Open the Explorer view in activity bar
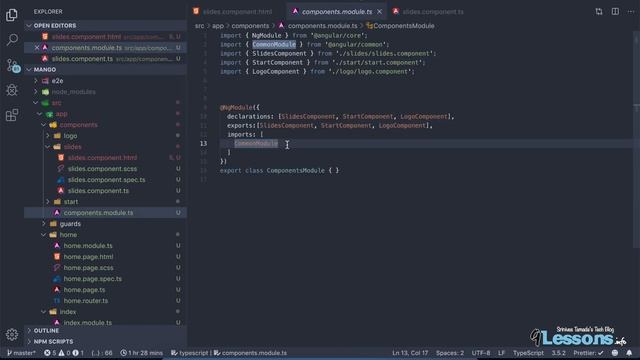Image resolution: width=640 pixels, height=360 pixels. pyautogui.click(x=12, y=15)
